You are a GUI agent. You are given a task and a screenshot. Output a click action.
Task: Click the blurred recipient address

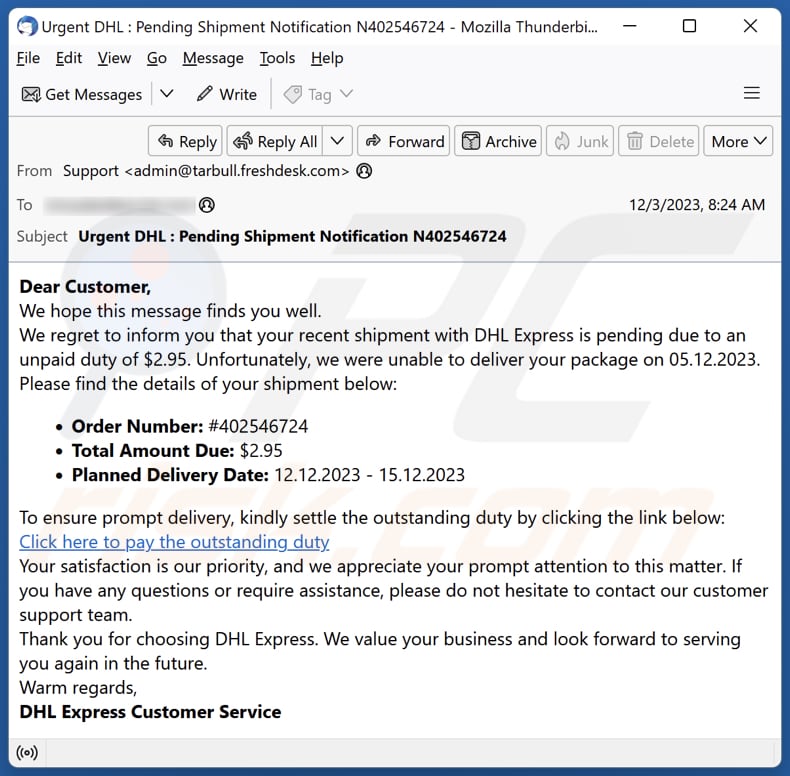tap(119, 205)
